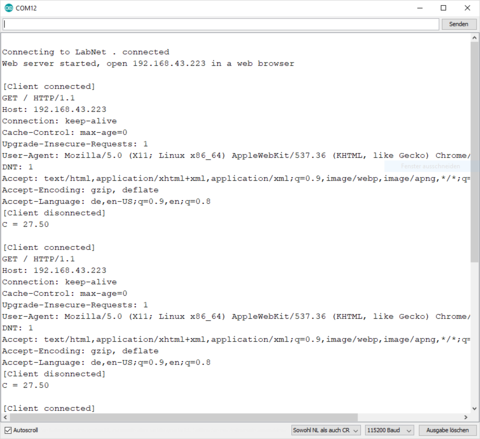Click the last '[Client connected]' line at the bottom
This screenshot has height=439, width=480.
tap(49, 408)
